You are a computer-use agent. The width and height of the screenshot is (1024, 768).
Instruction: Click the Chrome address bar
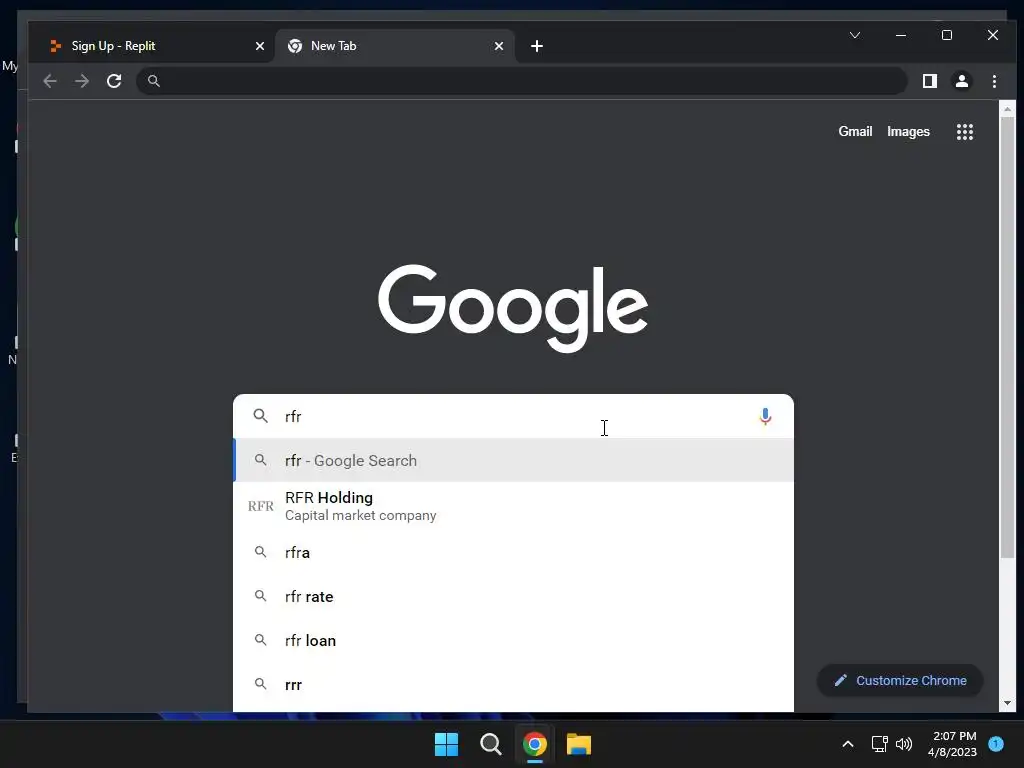(x=521, y=81)
